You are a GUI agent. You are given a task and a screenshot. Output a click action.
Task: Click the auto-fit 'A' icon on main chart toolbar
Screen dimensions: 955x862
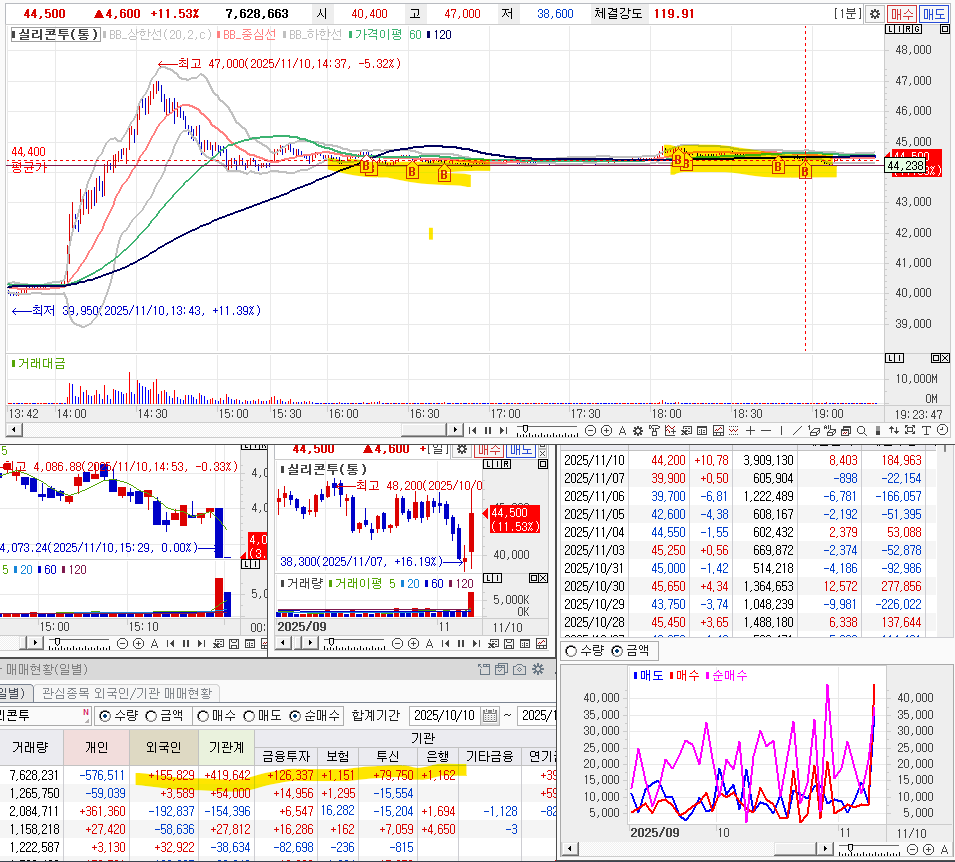pyautogui.click(x=622, y=431)
